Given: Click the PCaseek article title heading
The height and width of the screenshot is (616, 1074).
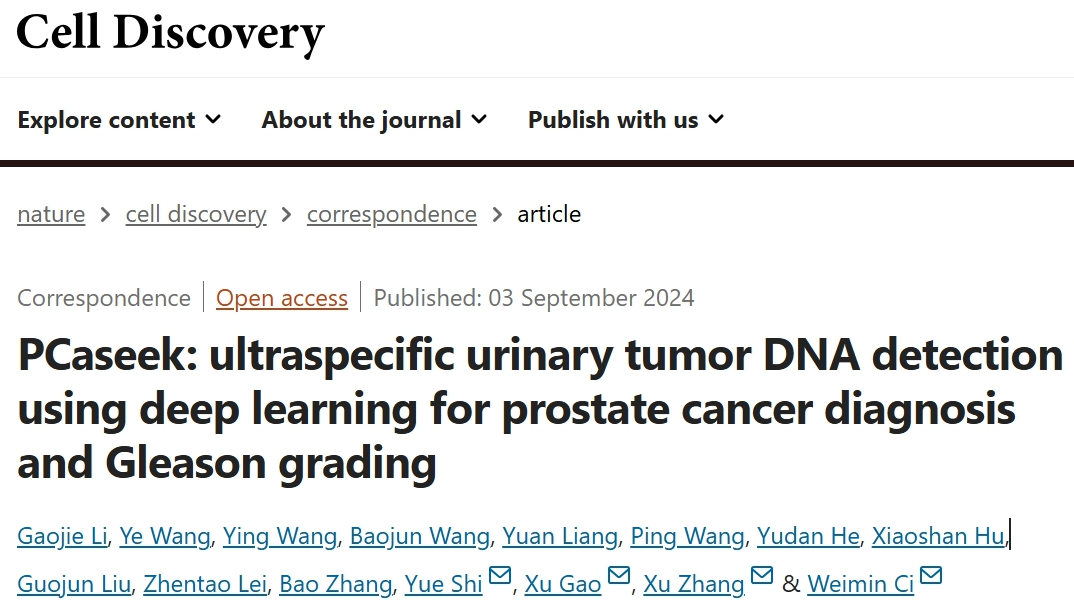Looking at the screenshot, I should tap(540, 409).
